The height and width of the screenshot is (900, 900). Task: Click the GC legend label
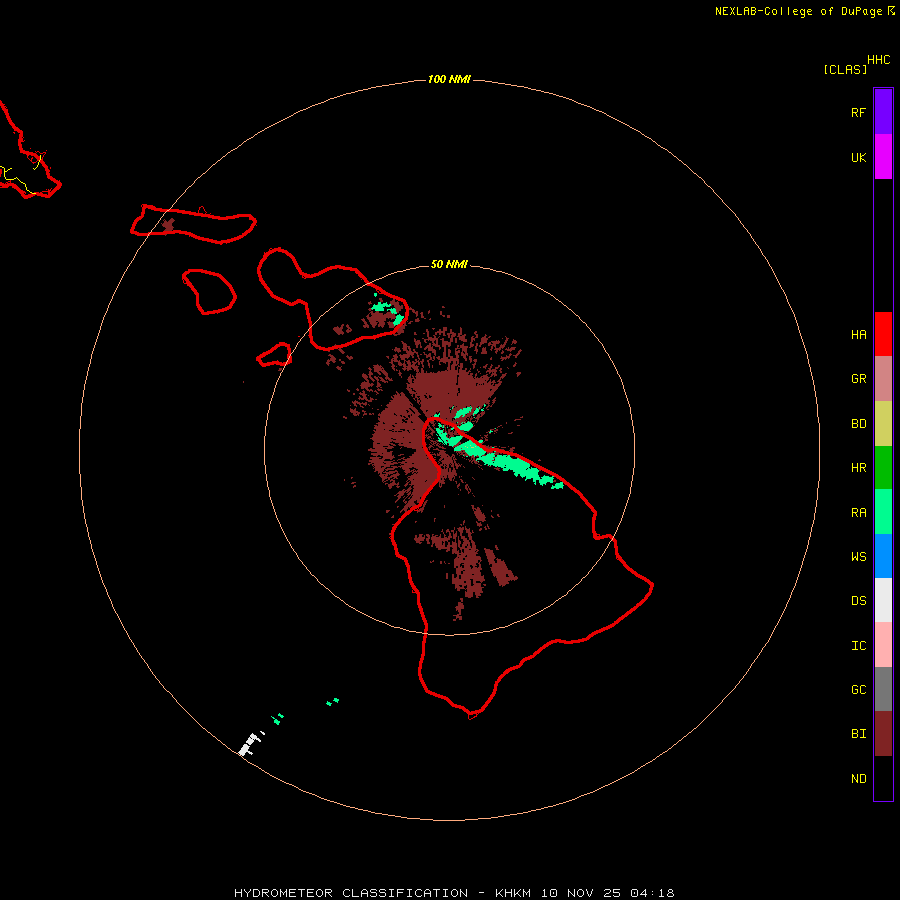(858, 690)
